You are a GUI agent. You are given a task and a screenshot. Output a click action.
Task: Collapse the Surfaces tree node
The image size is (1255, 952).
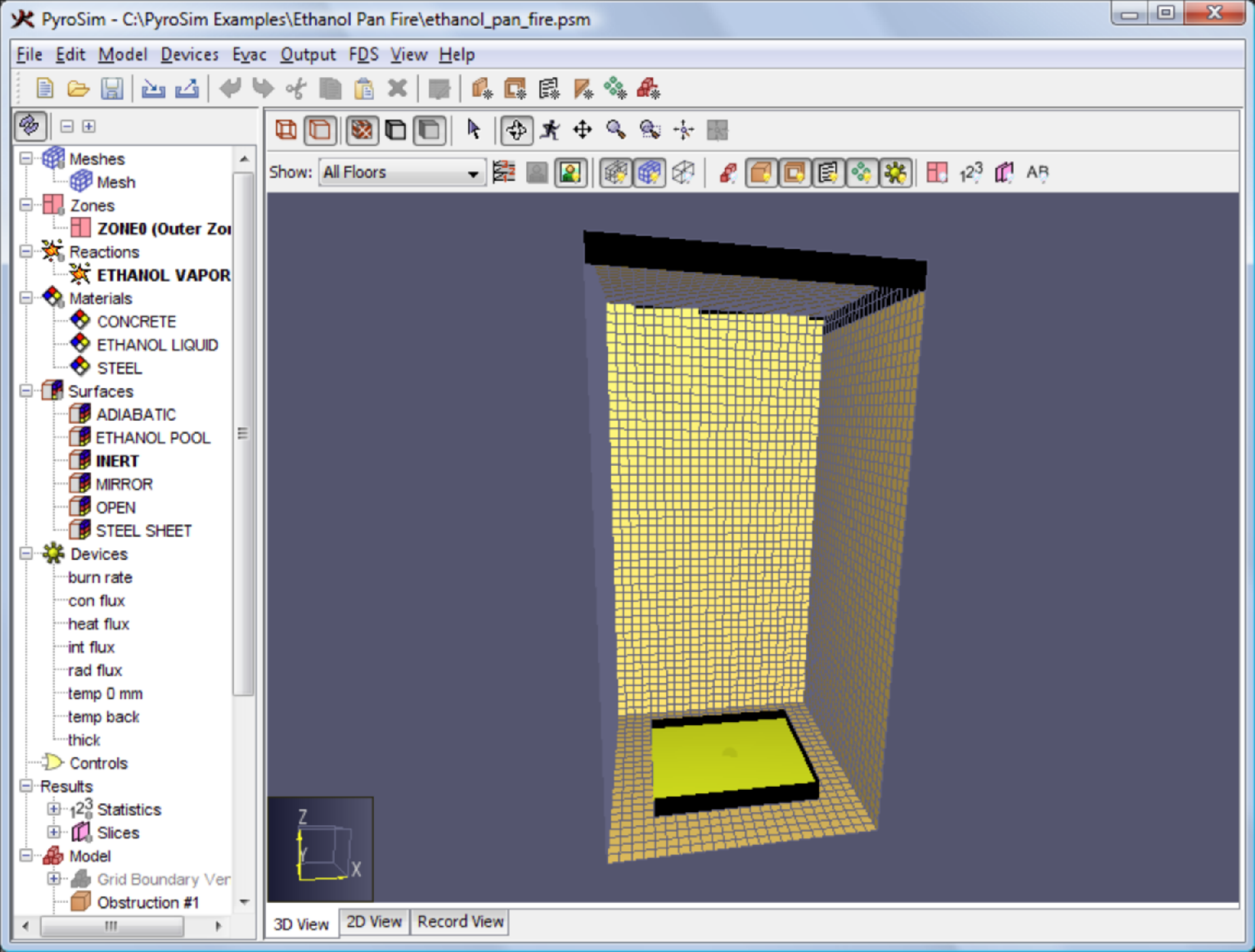(25, 391)
